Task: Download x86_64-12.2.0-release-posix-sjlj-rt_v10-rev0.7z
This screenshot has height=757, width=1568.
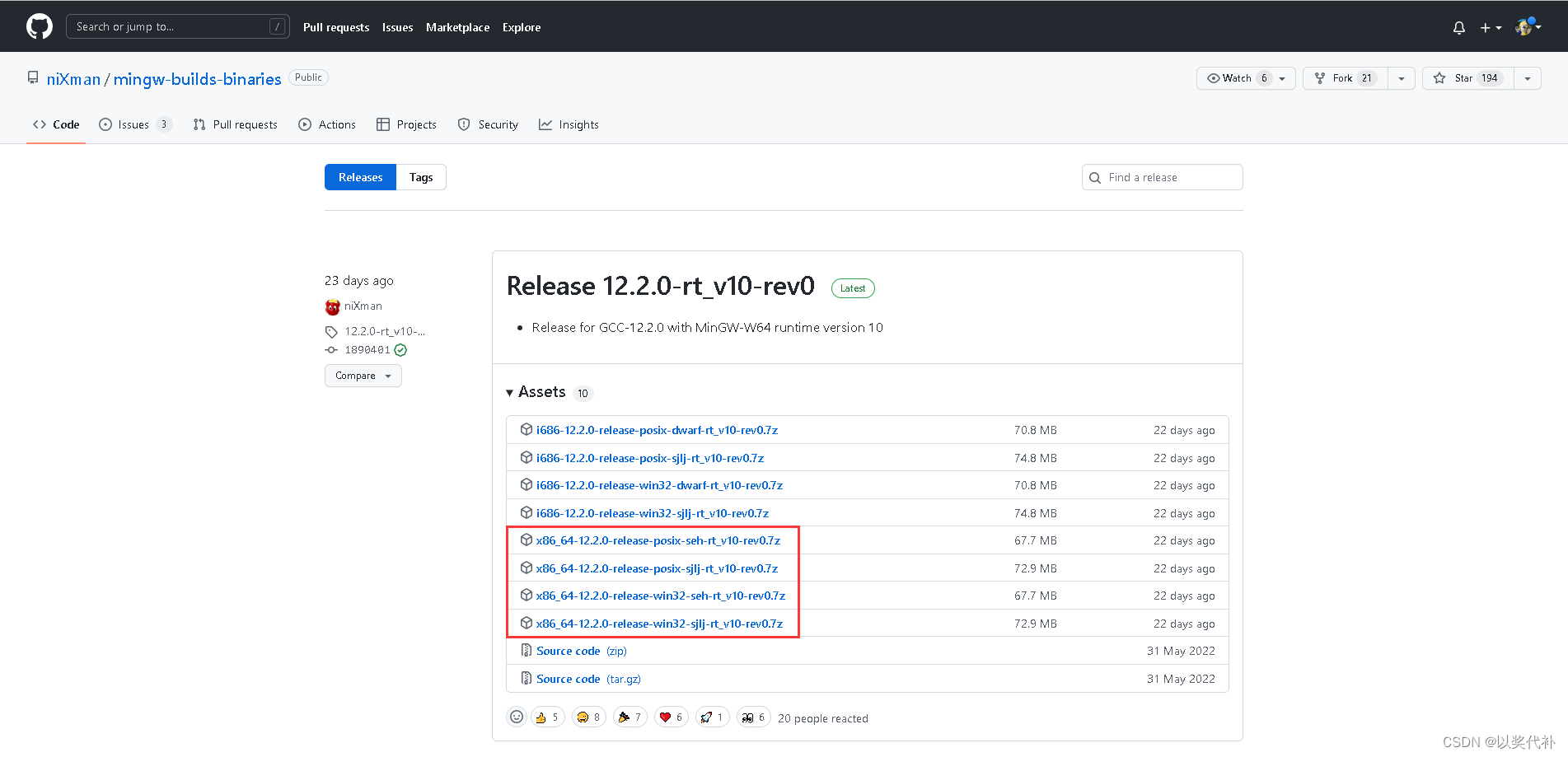Action: tap(657, 568)
